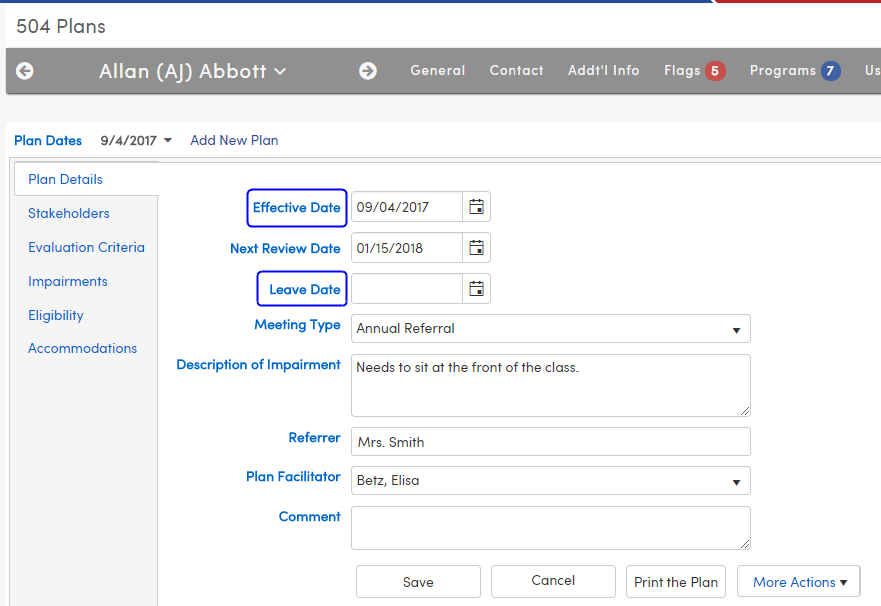The image size is (881, 606).
Task: Click the Print the Plan button
Action: point(675,581)
